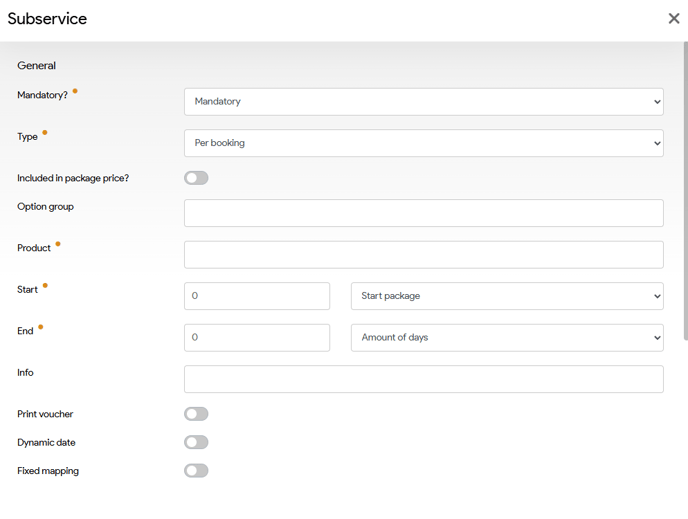Open the Type dropdown showing Per booking

pyautogui.click(x=423, y=143)
